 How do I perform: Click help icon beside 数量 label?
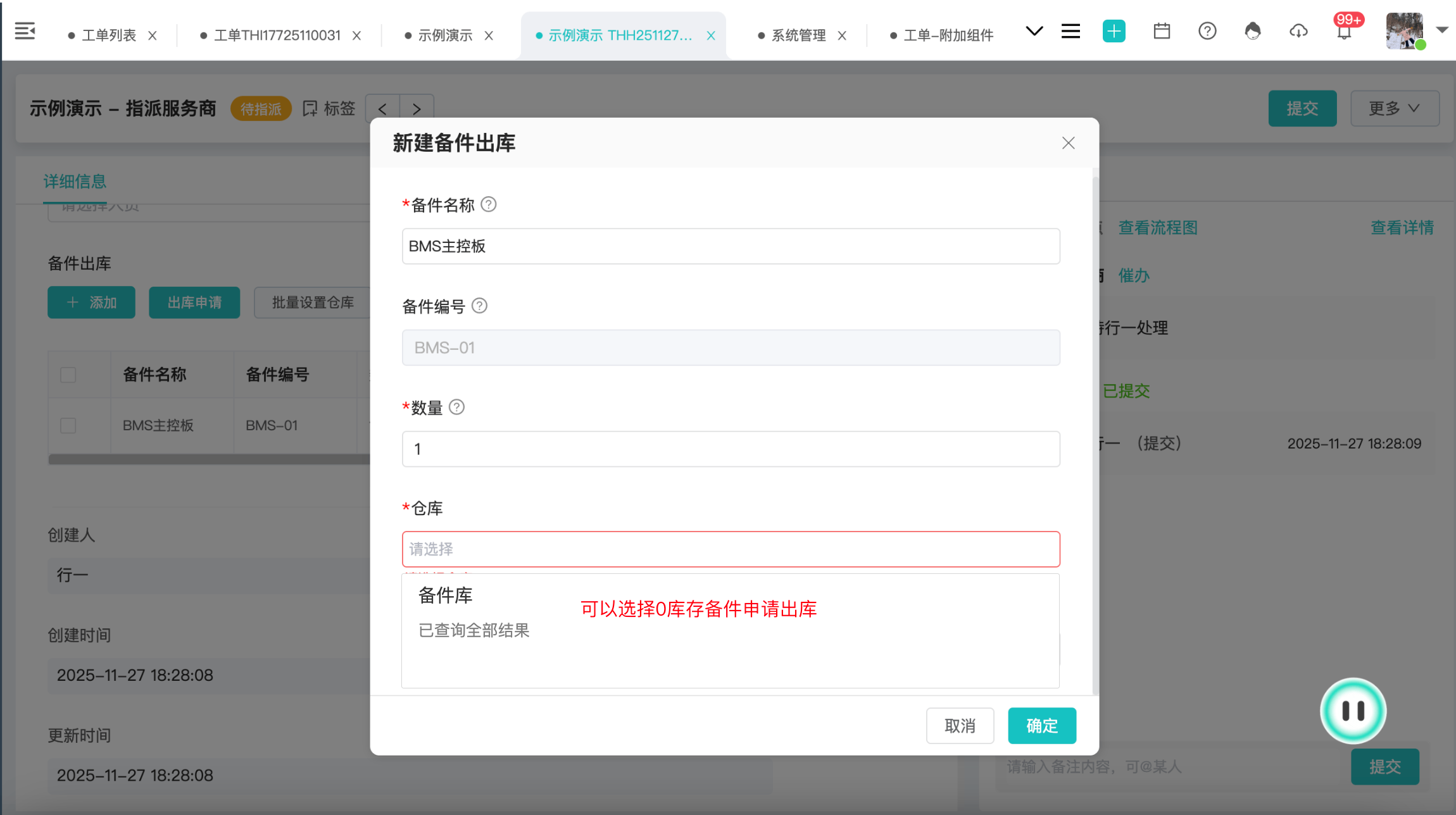(456, 407)
